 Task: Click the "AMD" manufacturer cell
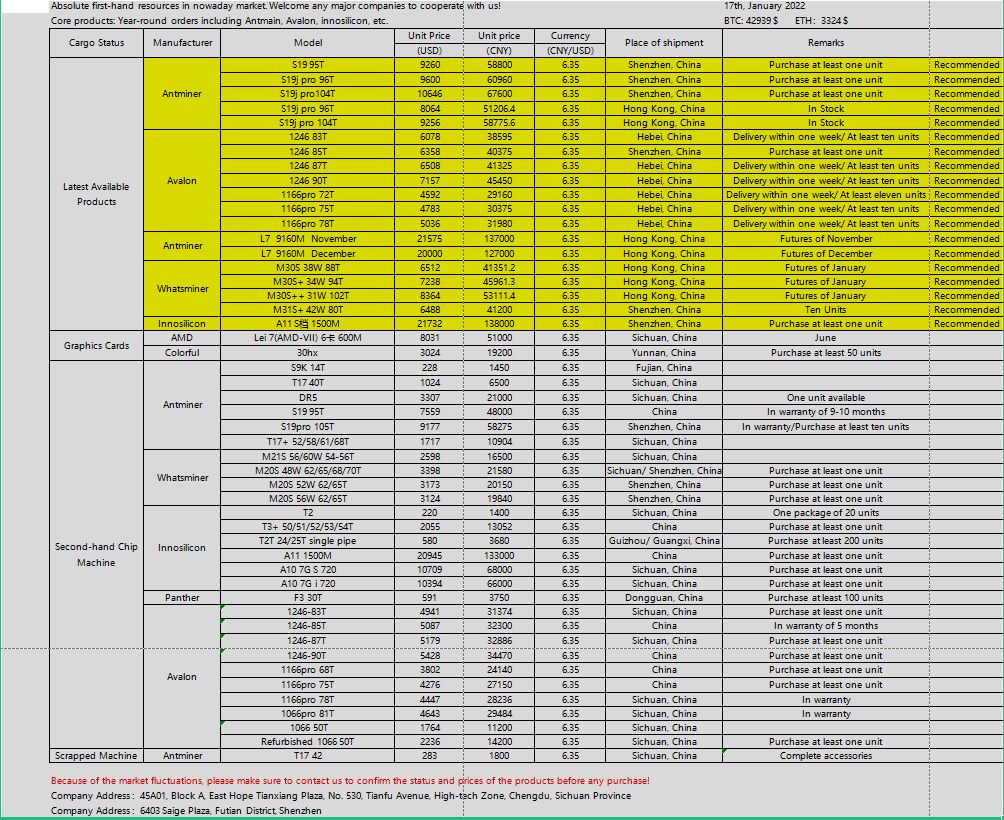[182, 338]
